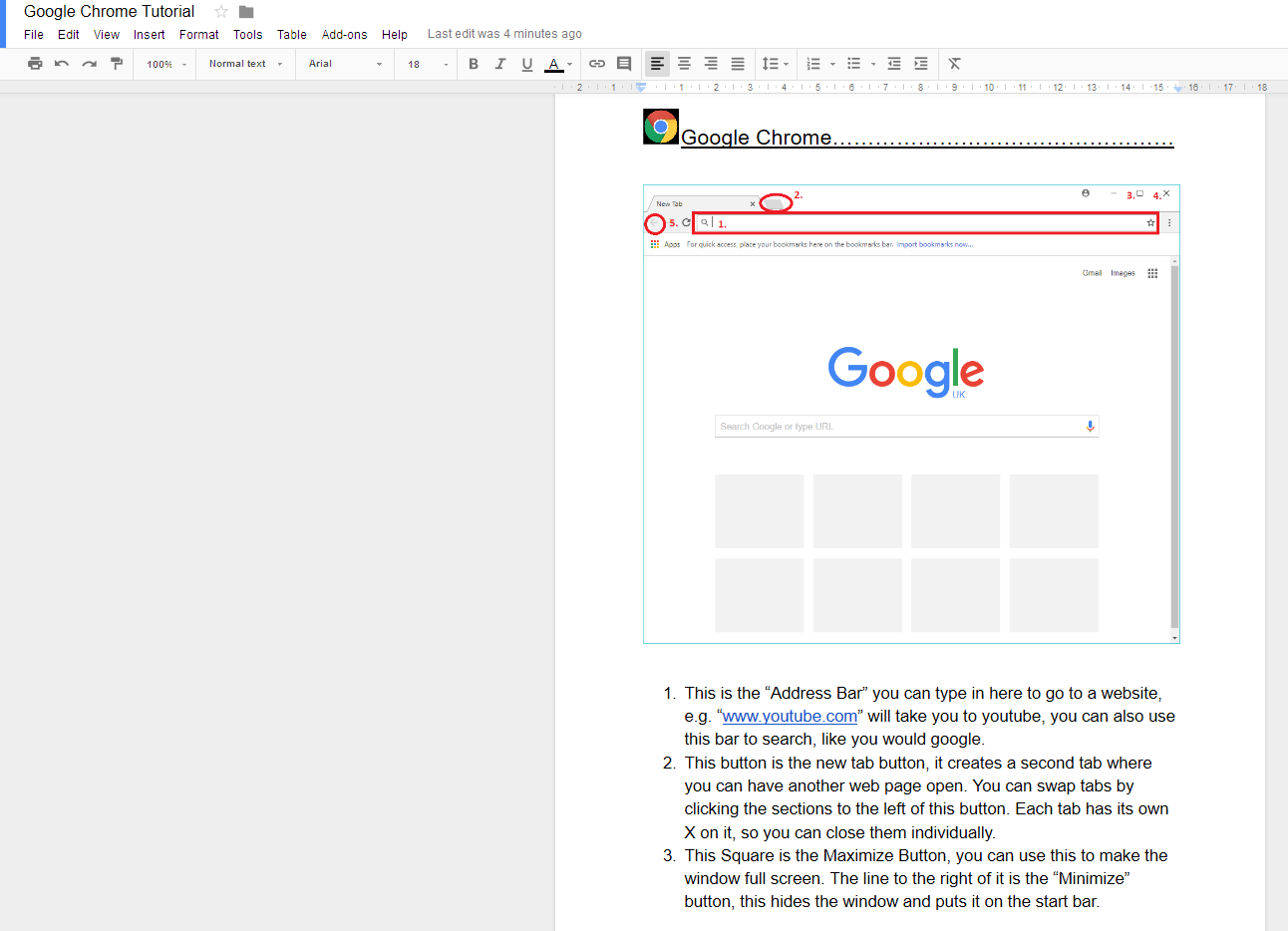Toggle italic formatting
The image size is (1288, 931).
[x=500, y=64]
